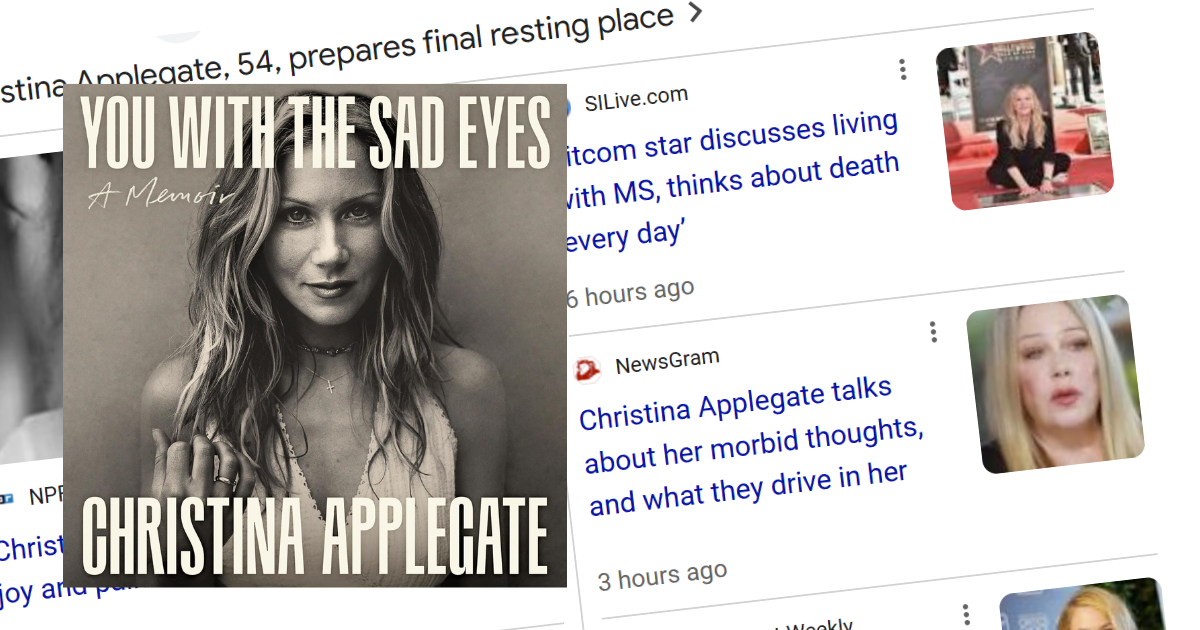The height and width of the screenshot is (630, 1200).
Task: Select the SILive.com source name
Action: coord(636,96)
